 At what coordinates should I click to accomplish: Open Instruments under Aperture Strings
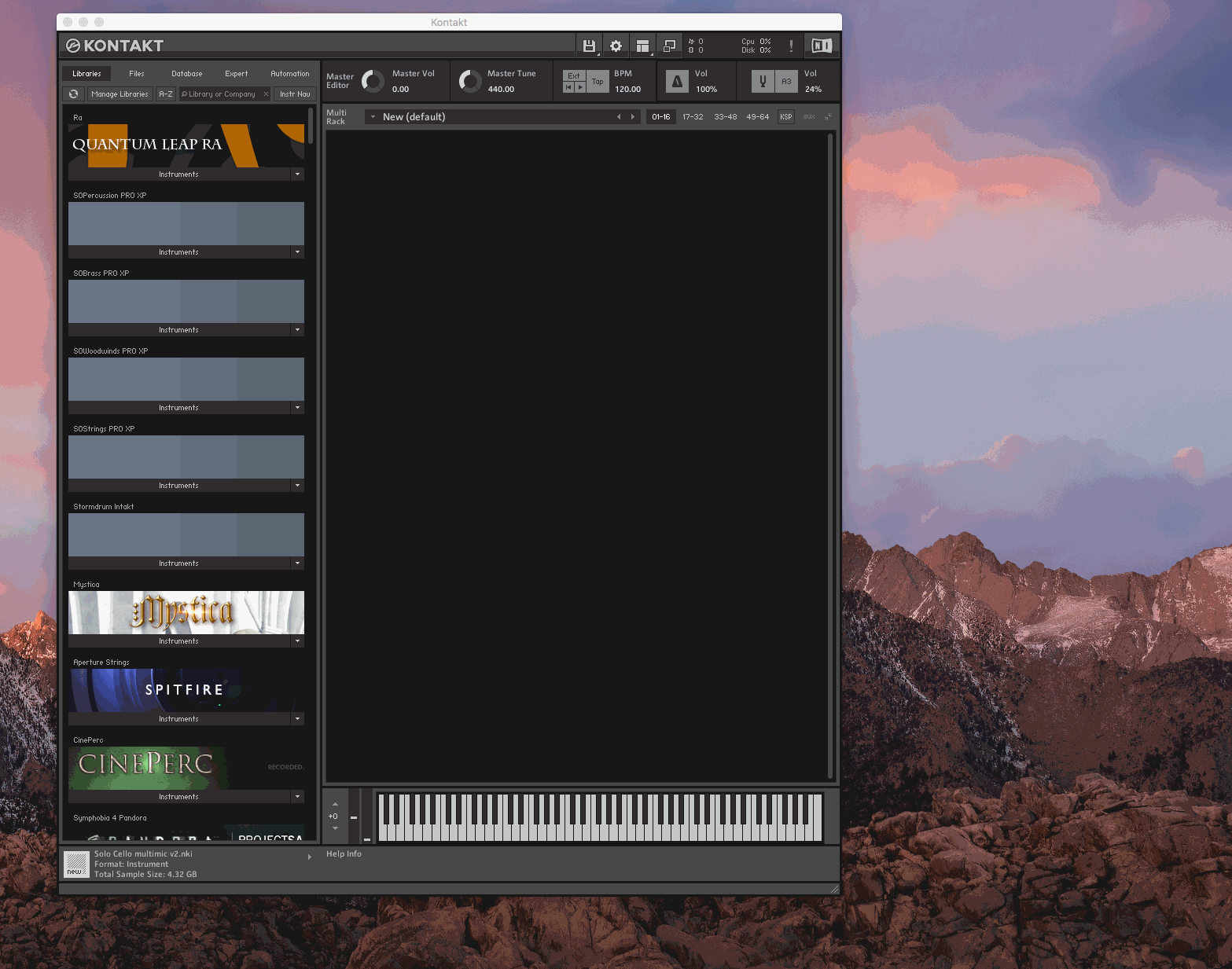[x=179, y=719]
